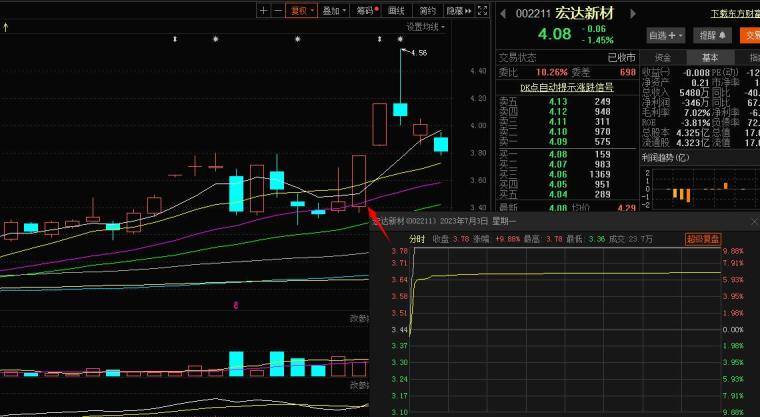Click buy-two price 4.07
This screenshot has width=760, height=417.
click(x=558, y=164)
